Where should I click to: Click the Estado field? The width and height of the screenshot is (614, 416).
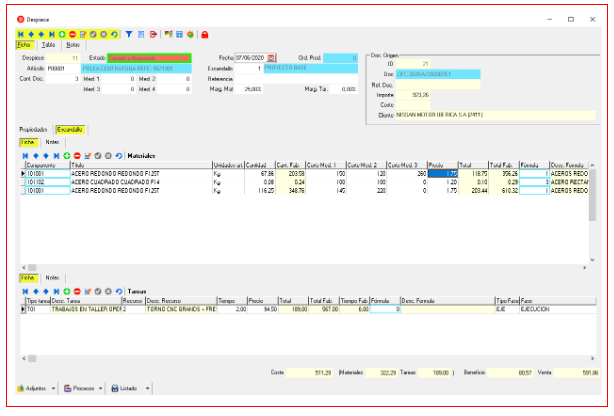(149, 58)
